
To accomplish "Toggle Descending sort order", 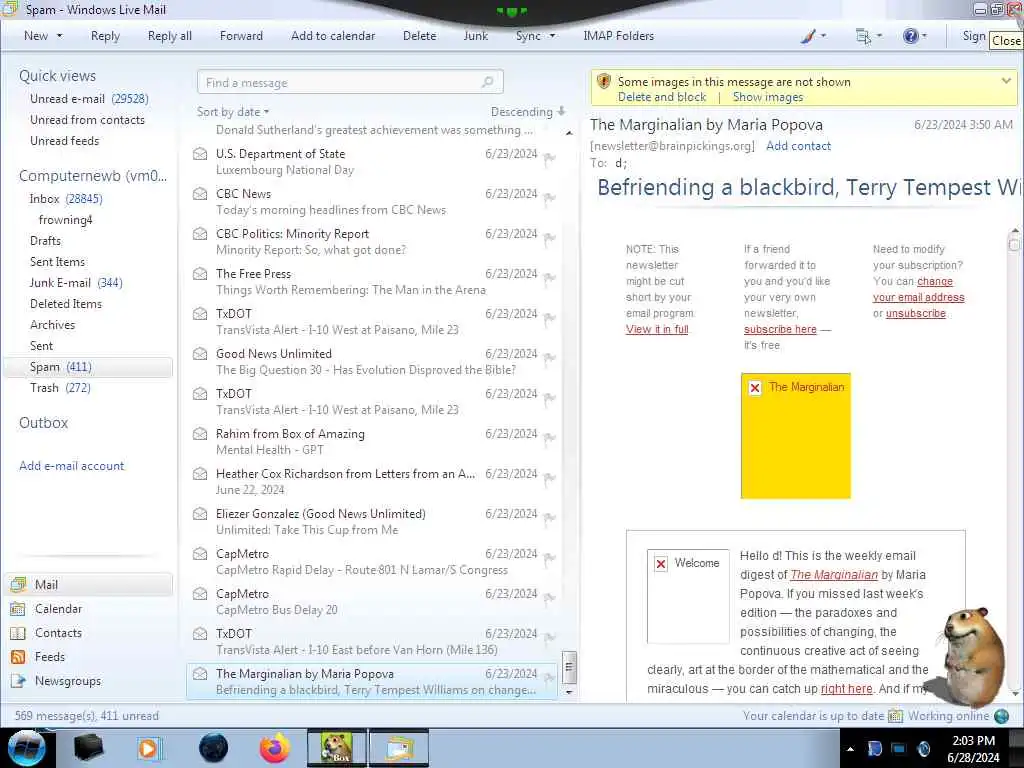I will pyautogui.click(x=528, y=112).
